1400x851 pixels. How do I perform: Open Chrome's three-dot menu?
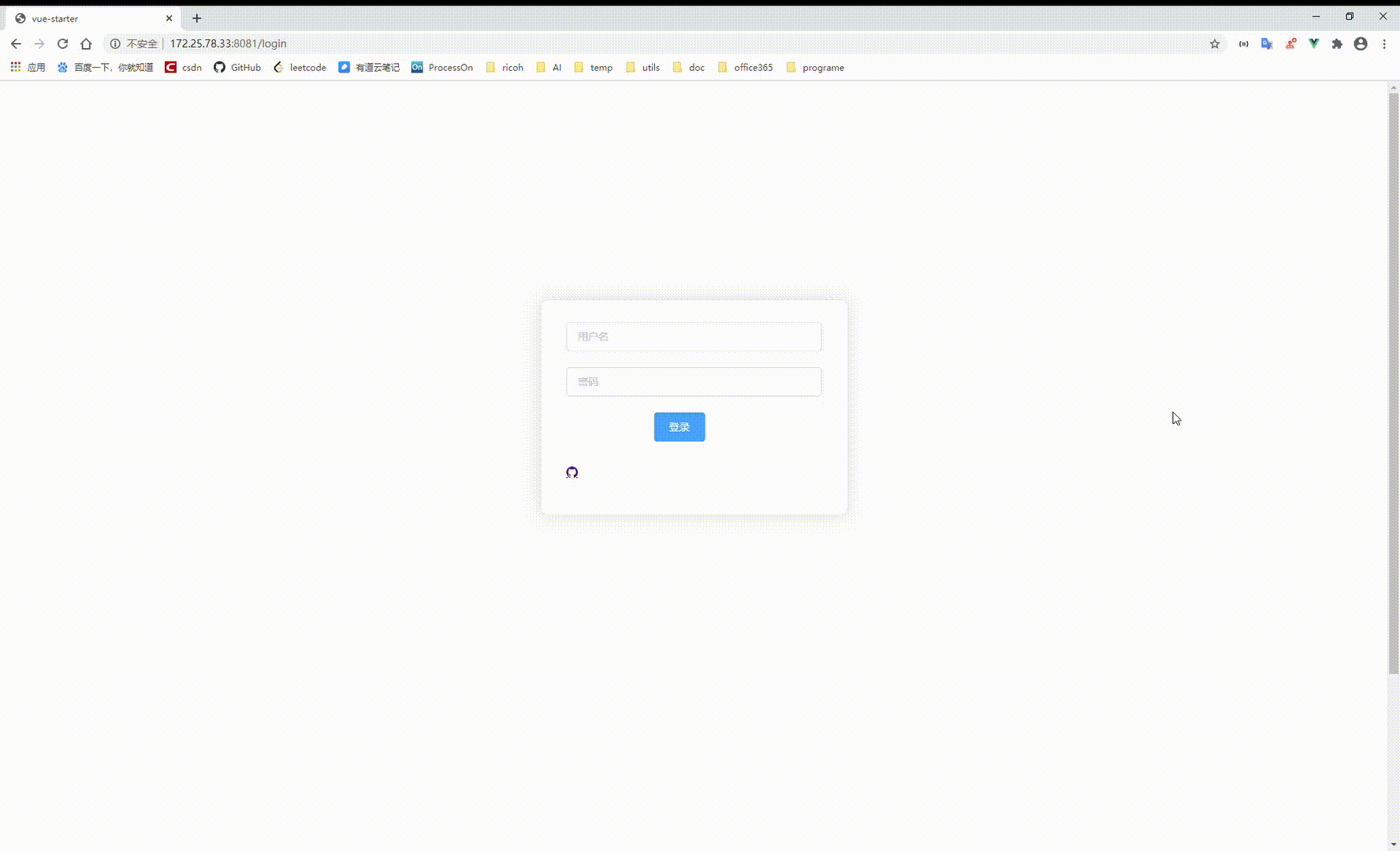click(x=1385, y=43)
